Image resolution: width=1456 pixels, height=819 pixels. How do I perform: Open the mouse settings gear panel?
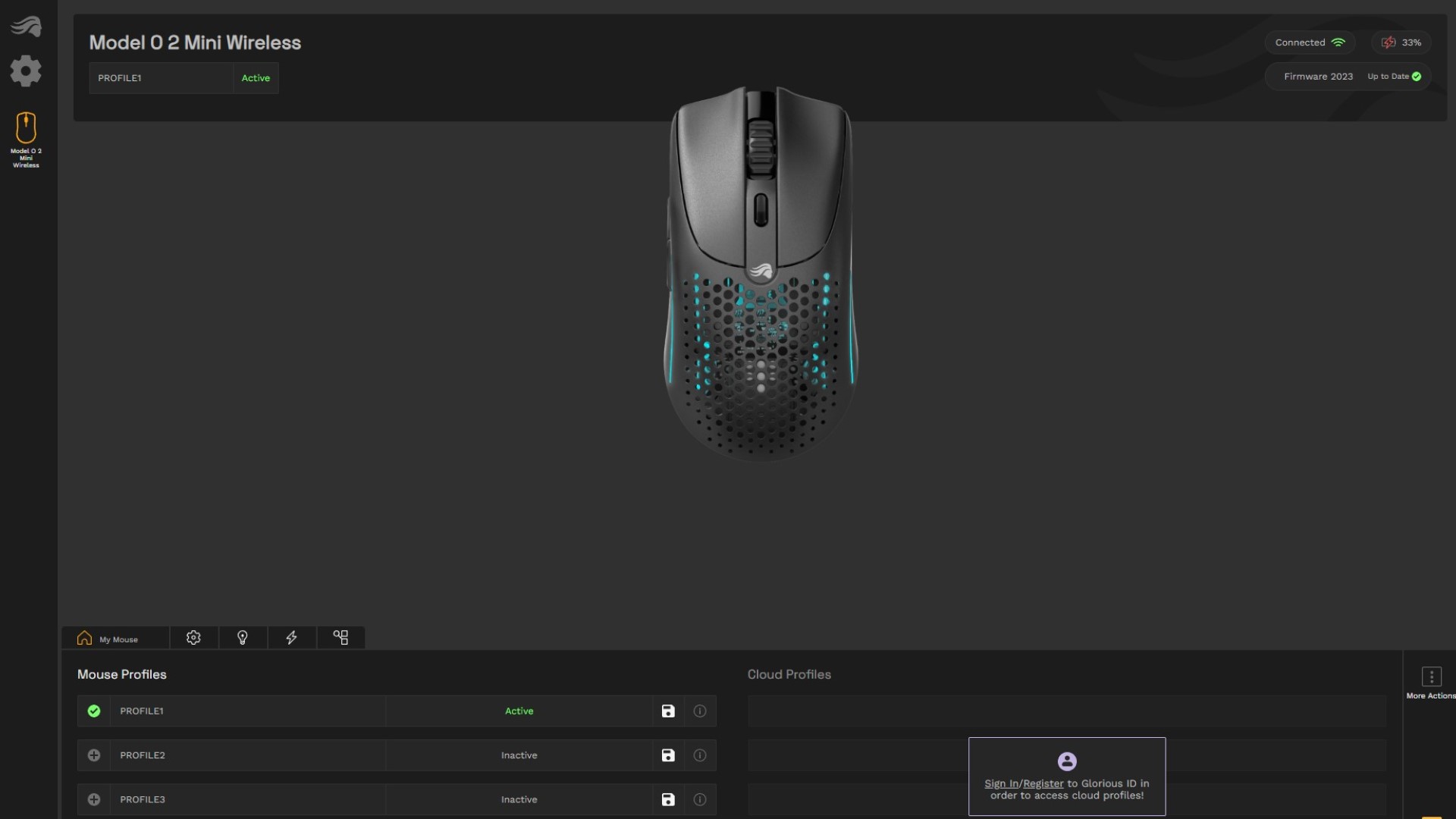(x=193, y=637)
